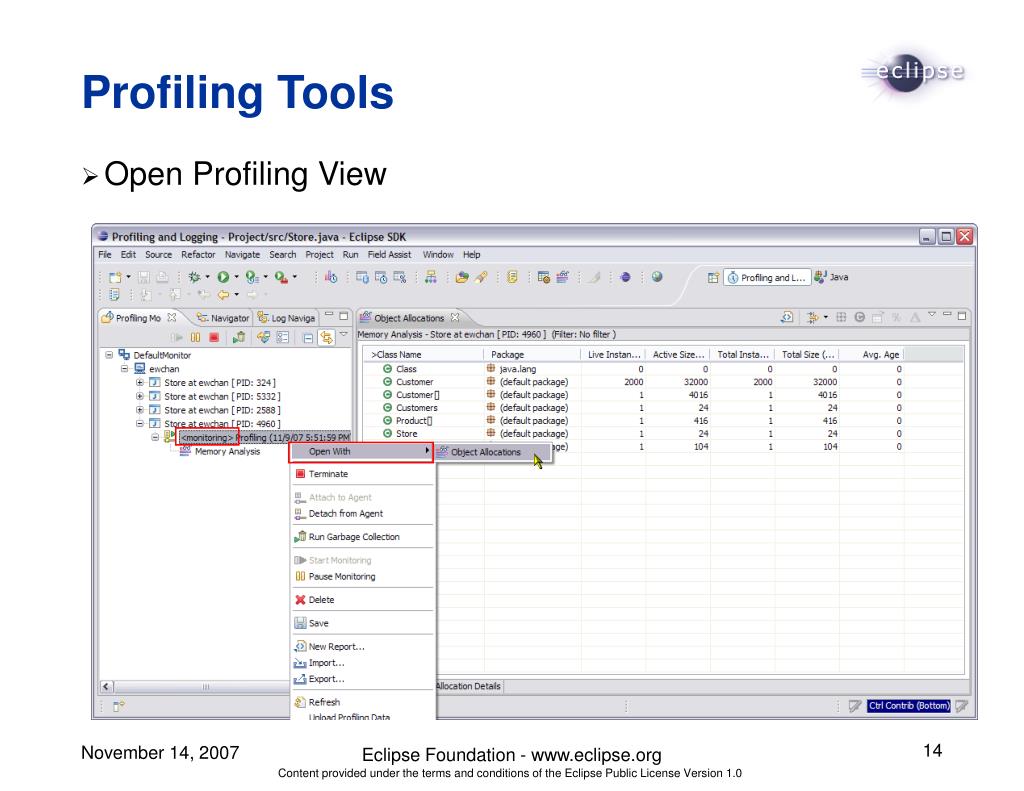This screenshot has height=791, width=1024.
Task: Expand Store at ewchan PID 2588
Action: pos(139,410)
